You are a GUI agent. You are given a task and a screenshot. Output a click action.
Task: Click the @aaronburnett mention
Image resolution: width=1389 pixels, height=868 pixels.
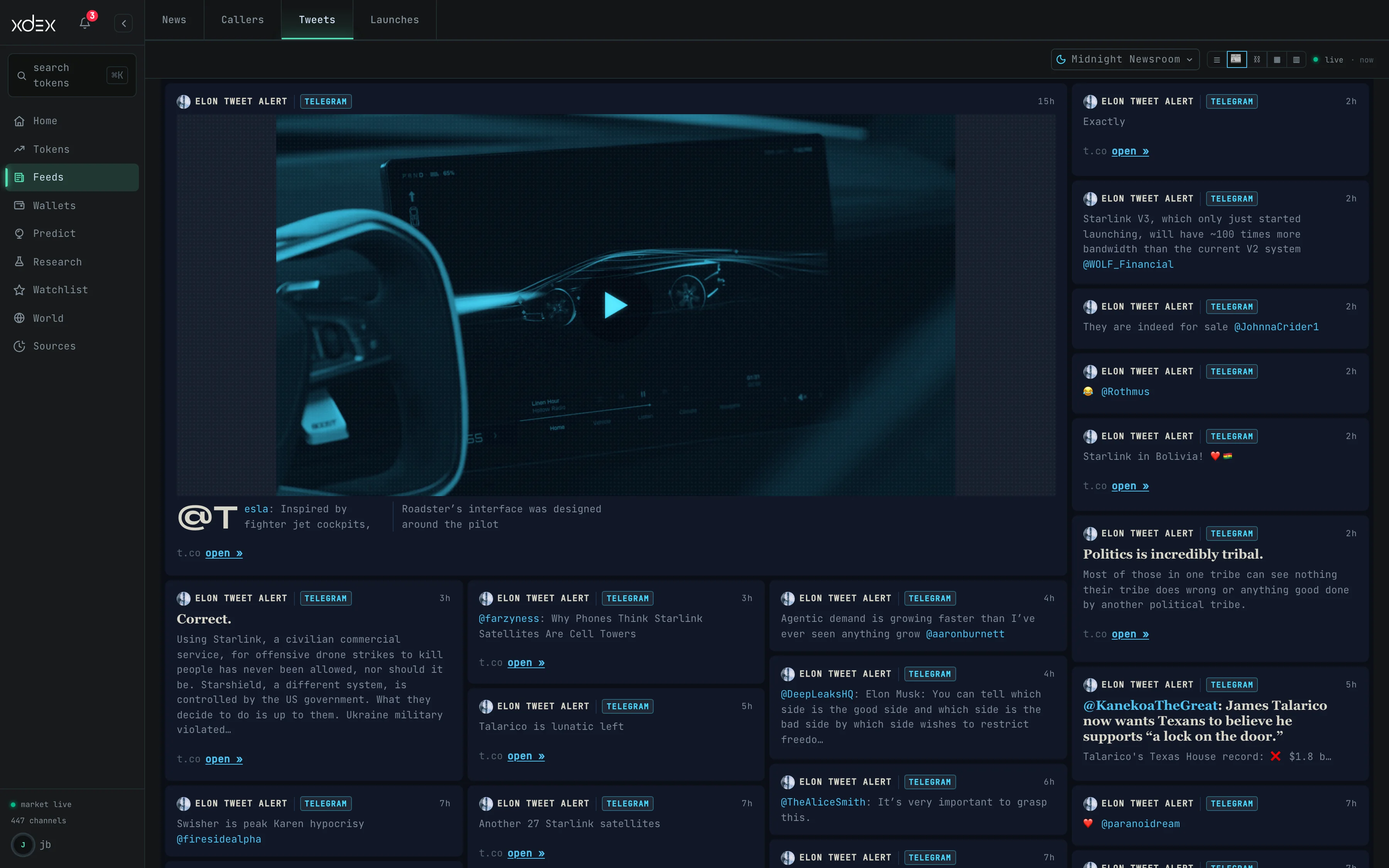965,634
